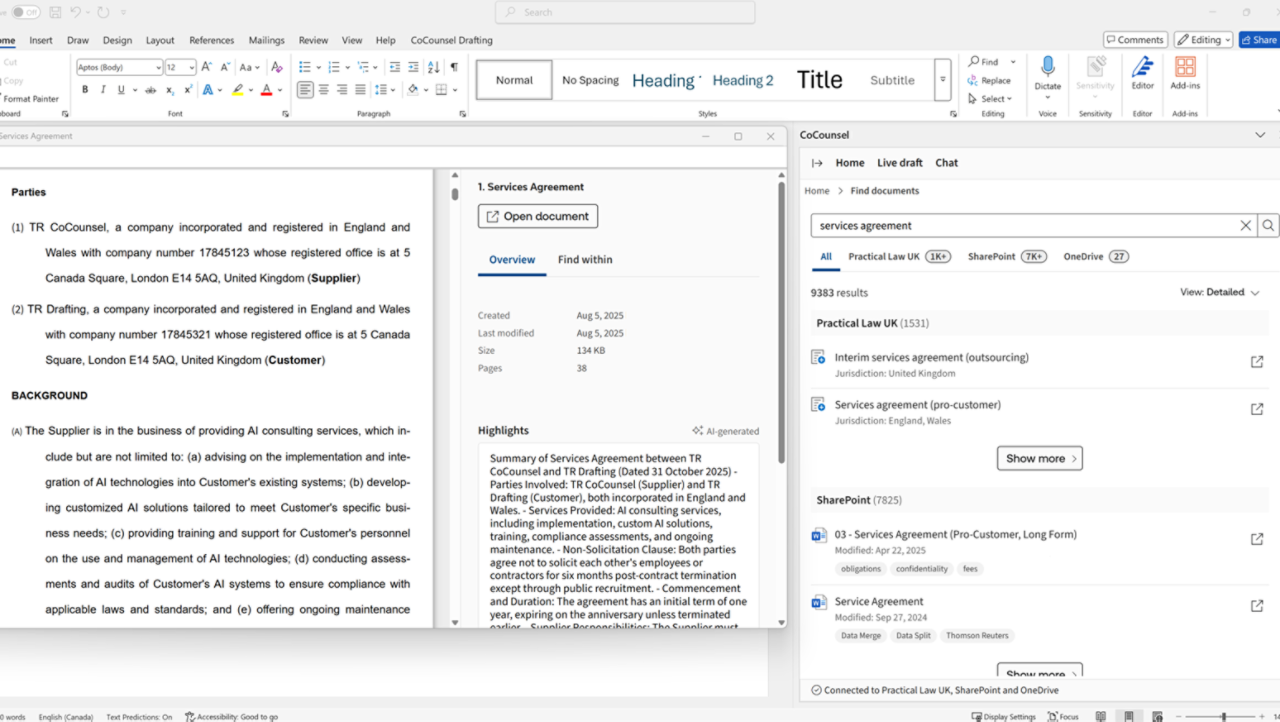Apply the Heading 2 style
Image resolution: width=1280 pixels, height=722 pixels.
tap(742, 80)
